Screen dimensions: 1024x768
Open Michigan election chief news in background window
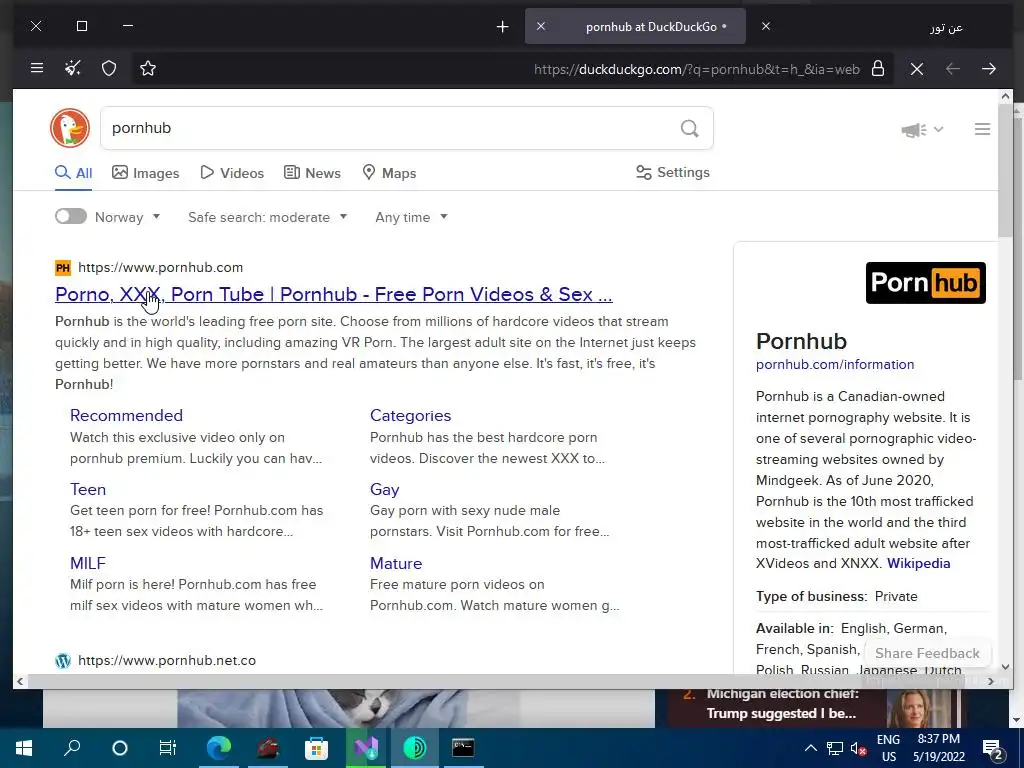782,703
